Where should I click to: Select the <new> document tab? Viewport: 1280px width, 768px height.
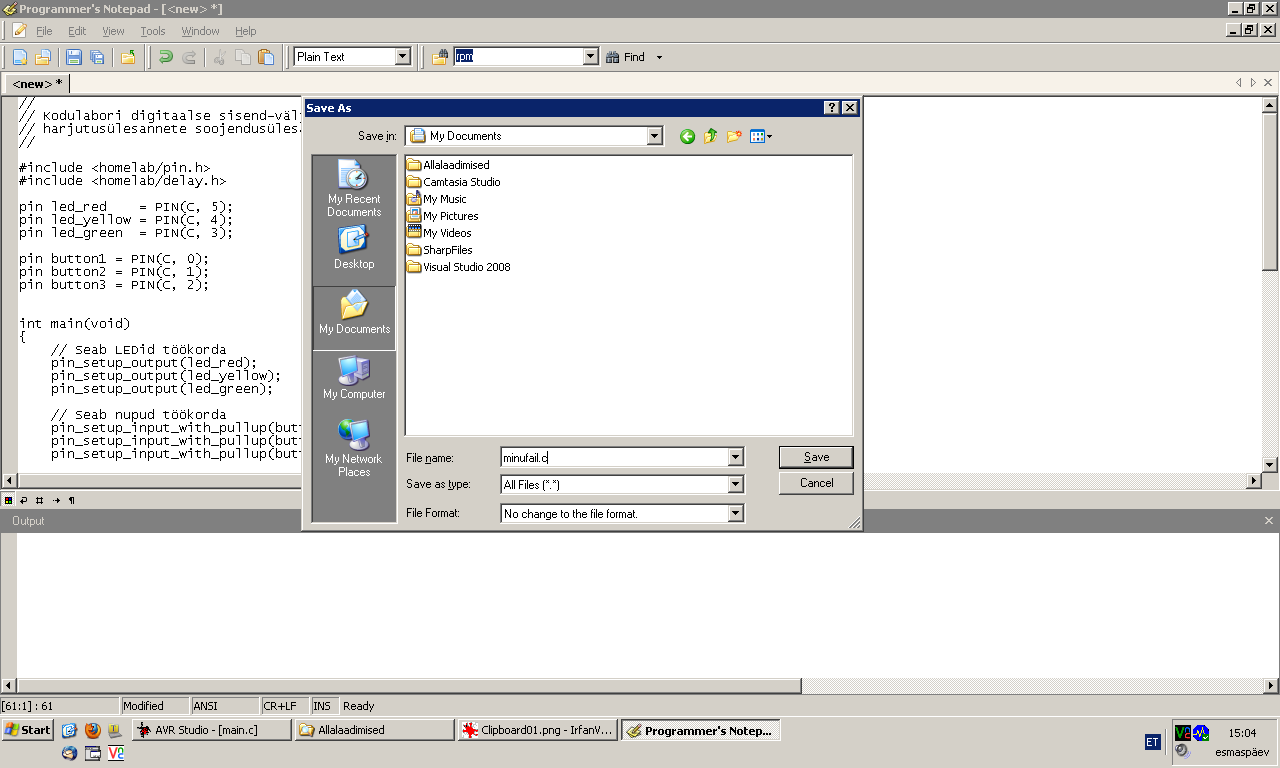(x=37, y=84)
